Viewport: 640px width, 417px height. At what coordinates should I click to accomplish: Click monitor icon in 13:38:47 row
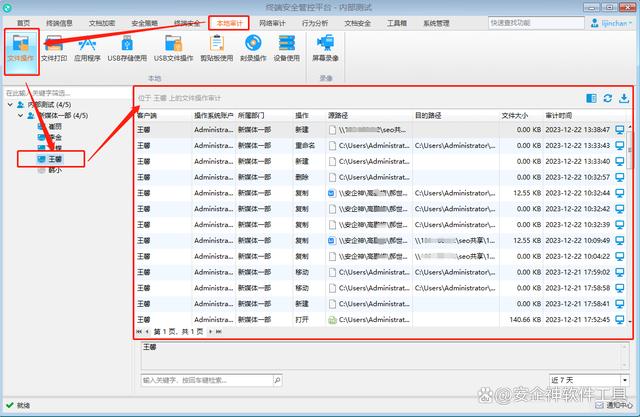(x=620, y=130)
